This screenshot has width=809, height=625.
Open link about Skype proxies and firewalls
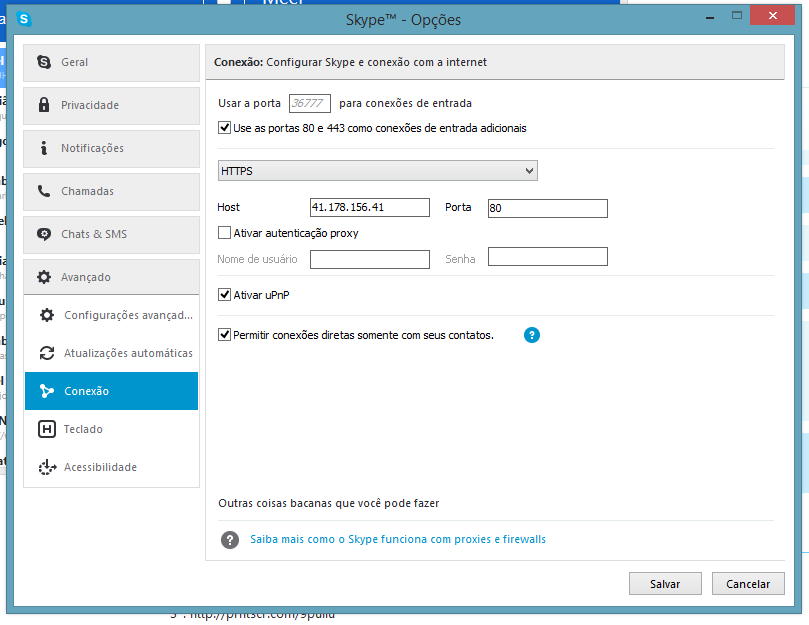[x=398, y=539]
